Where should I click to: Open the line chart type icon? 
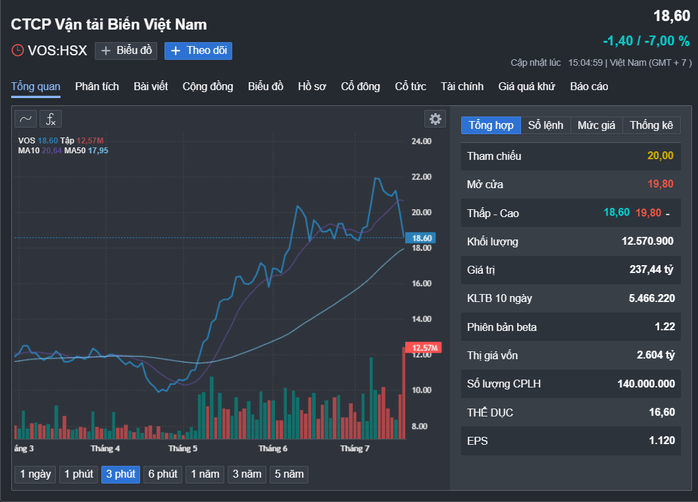[26, 119]
